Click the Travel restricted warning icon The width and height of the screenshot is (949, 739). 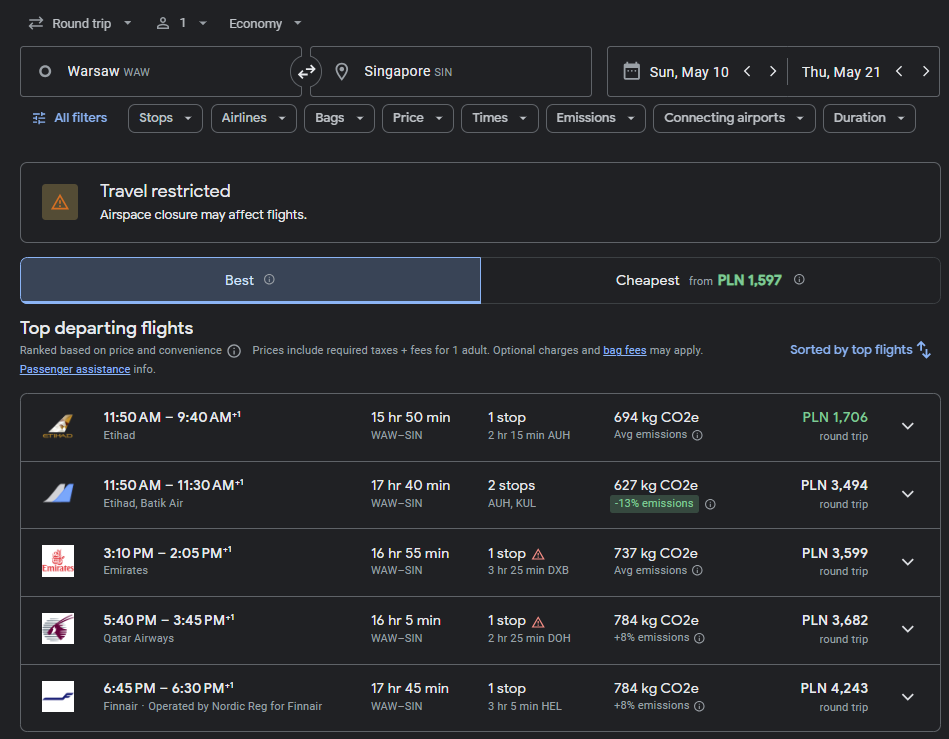pyautogui.click(x=59, y=202)
